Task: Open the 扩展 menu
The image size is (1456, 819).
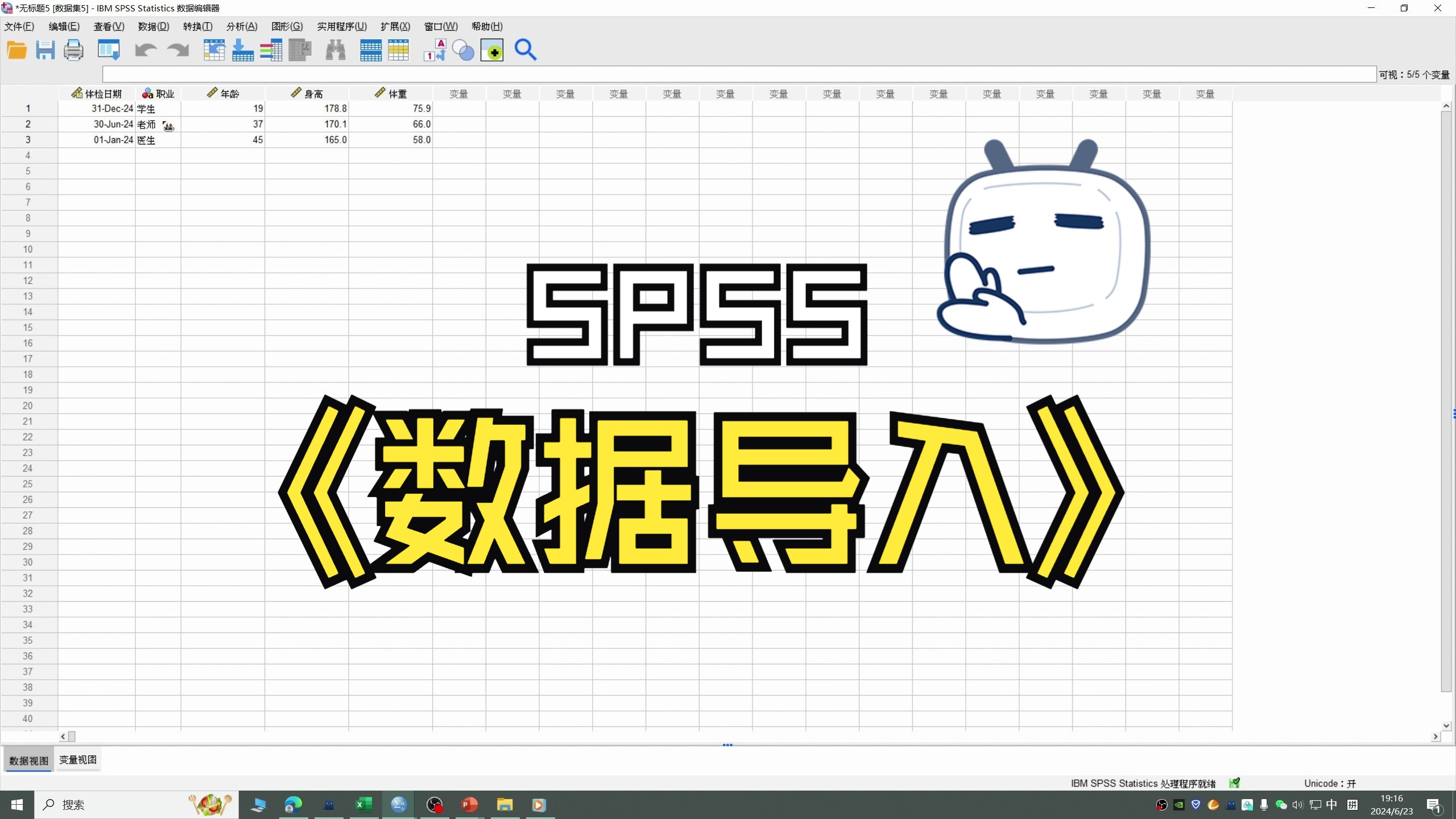Action: 395,27
